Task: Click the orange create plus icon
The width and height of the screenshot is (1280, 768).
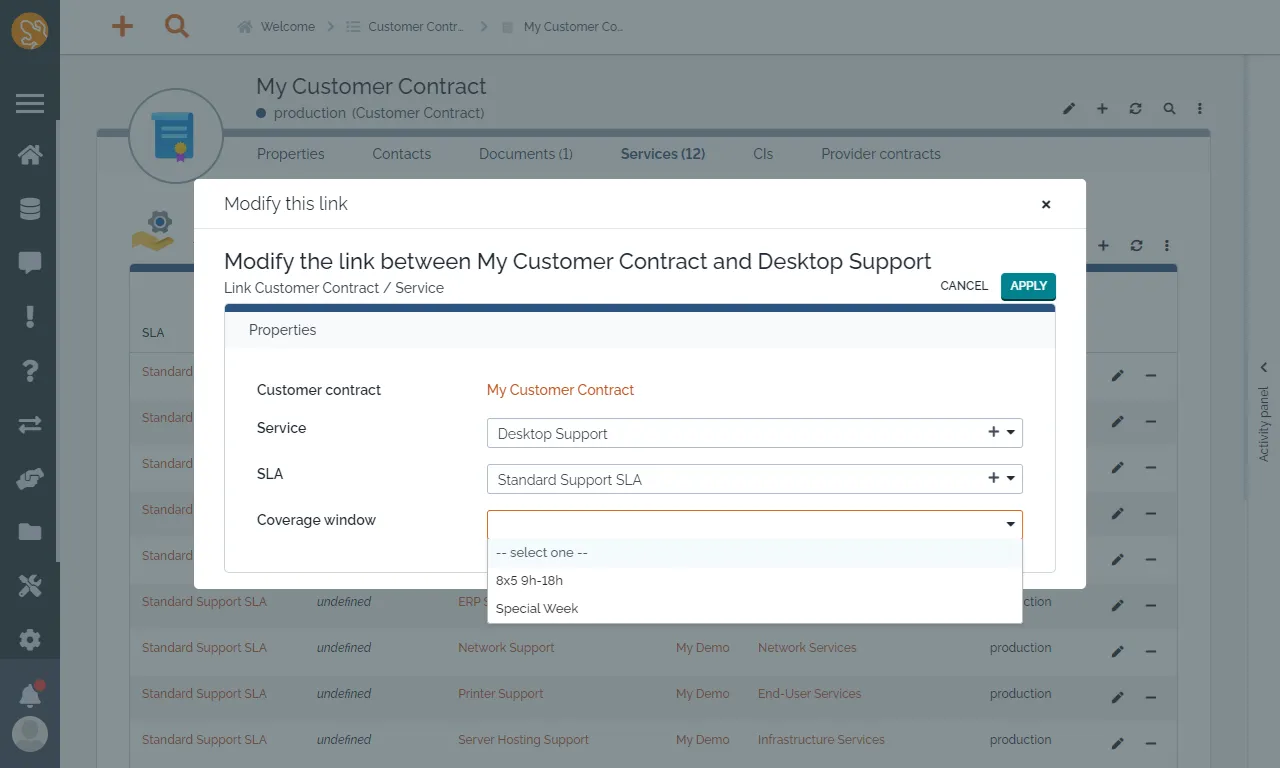Action: click(122, 27)
